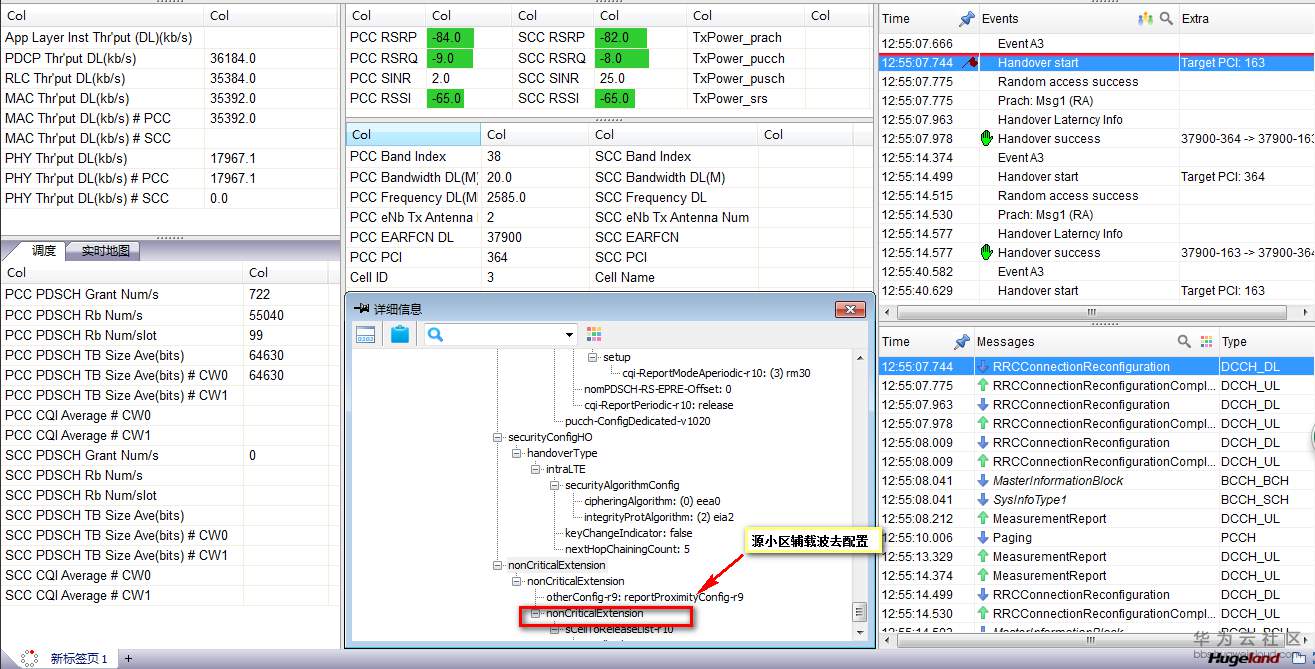Click uplink arrow icon of 12:55:08.212 MeasurementReport
This screenshot has height=669, width=1315.
pos(983,519)
